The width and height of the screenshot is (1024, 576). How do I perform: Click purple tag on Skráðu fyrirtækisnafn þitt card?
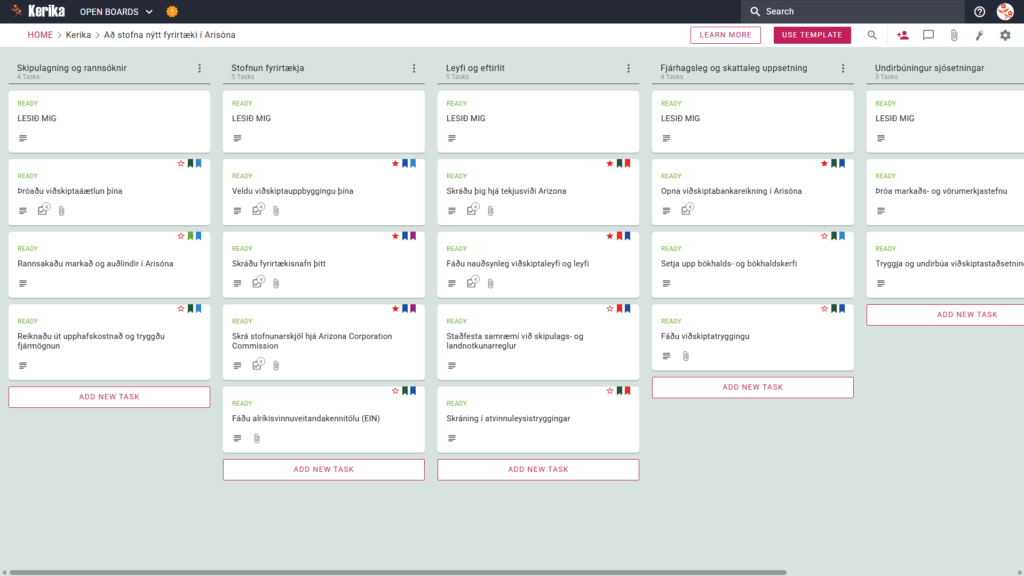(413, 236)
